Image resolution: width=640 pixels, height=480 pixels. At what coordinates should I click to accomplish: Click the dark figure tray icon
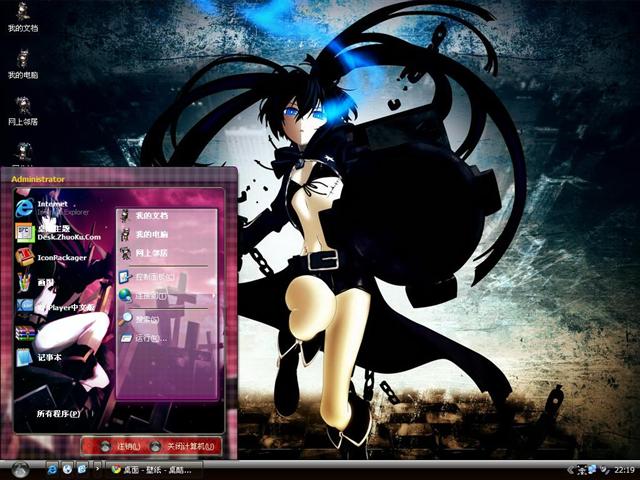(582, 470)
